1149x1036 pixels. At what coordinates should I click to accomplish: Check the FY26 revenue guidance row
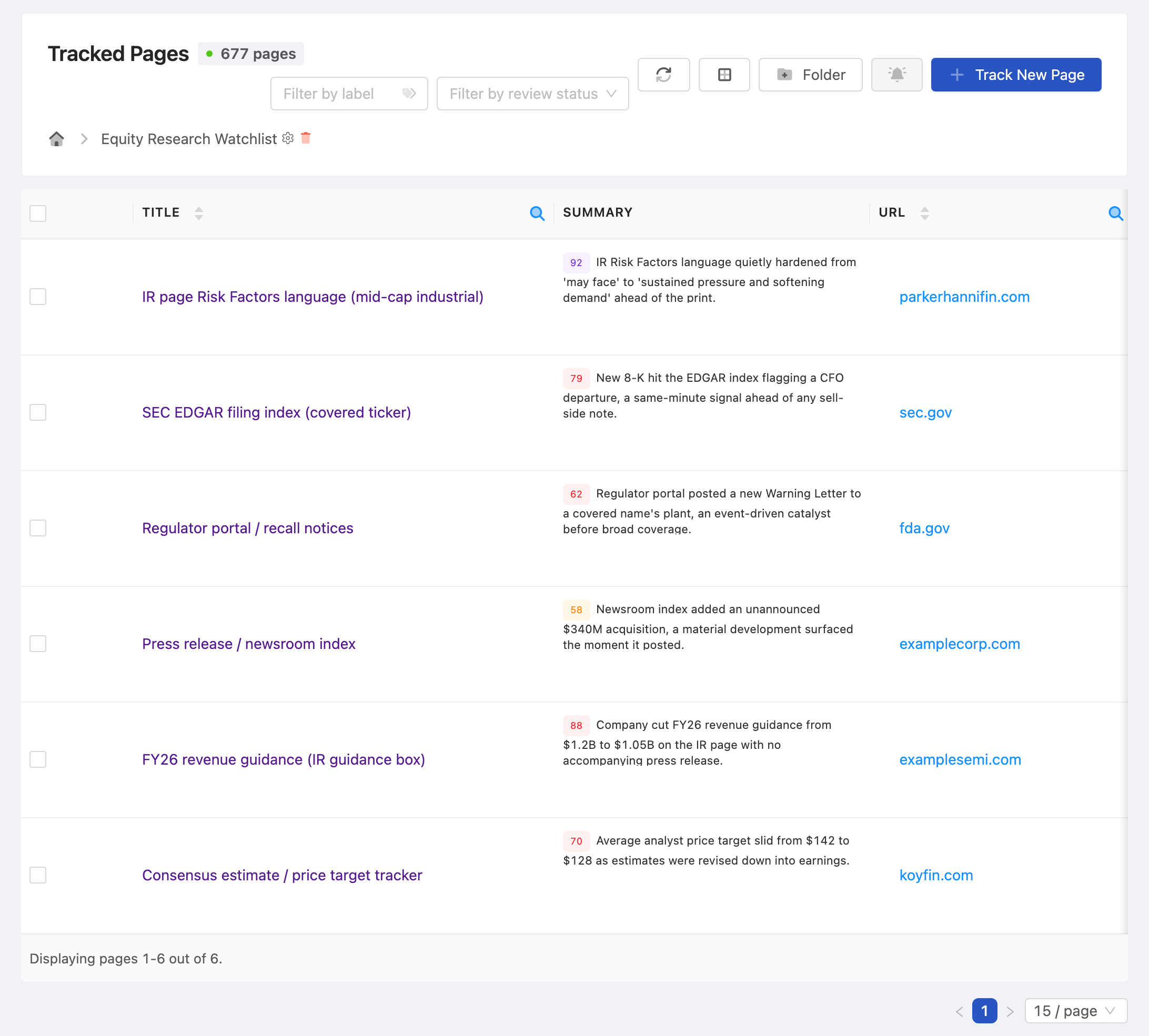click(38, 759)
